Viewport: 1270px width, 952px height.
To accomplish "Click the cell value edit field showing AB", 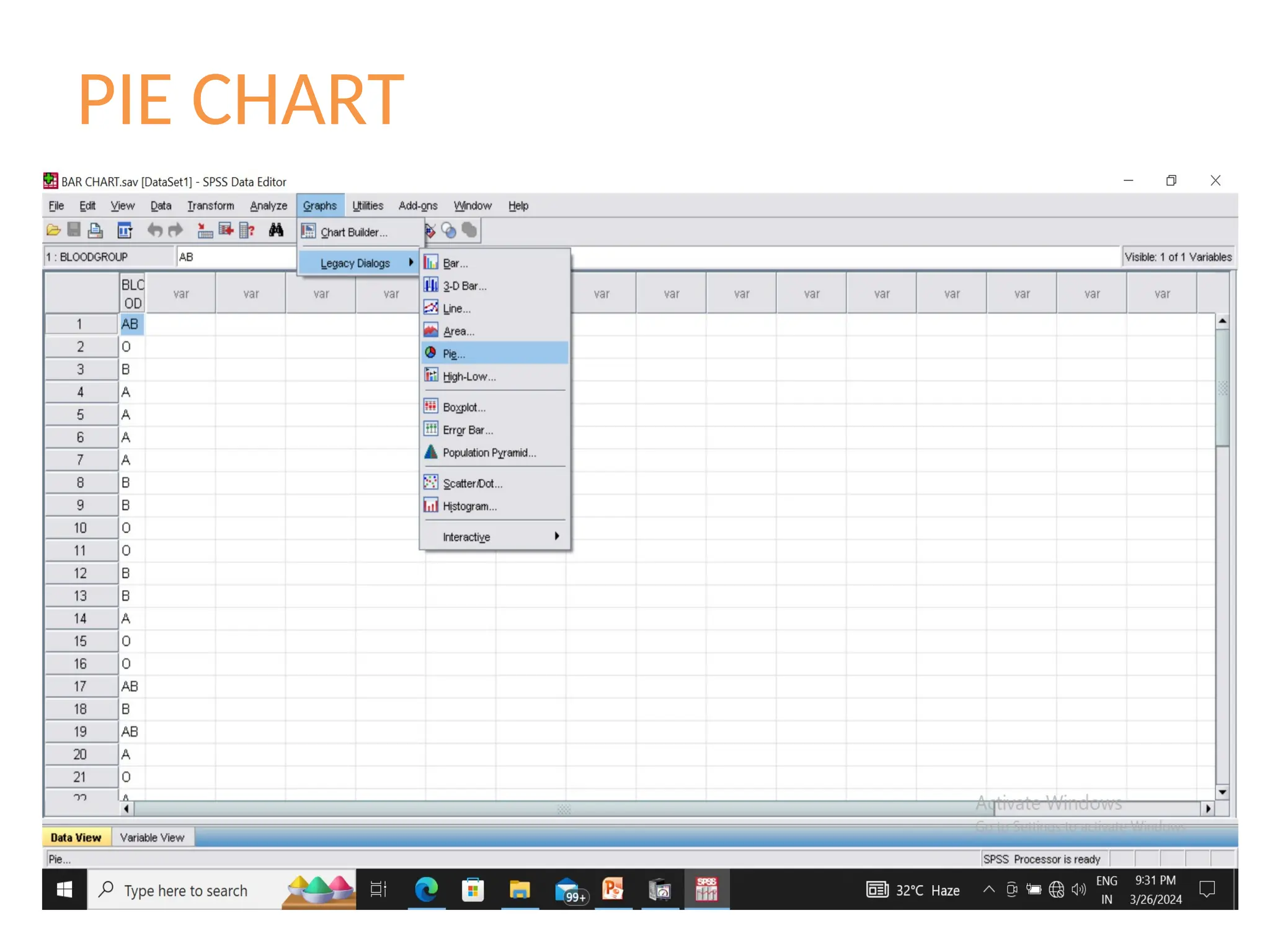I will [x=236, y=257].
